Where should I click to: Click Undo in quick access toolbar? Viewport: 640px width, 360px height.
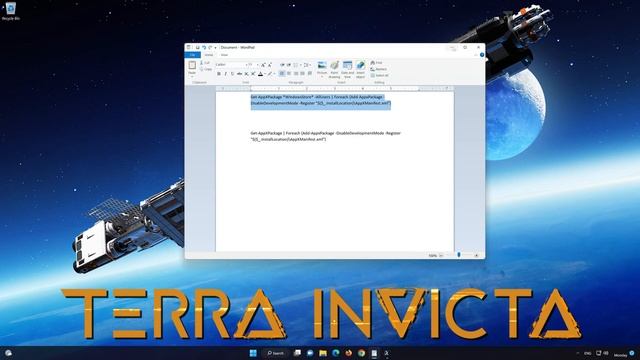204,47
